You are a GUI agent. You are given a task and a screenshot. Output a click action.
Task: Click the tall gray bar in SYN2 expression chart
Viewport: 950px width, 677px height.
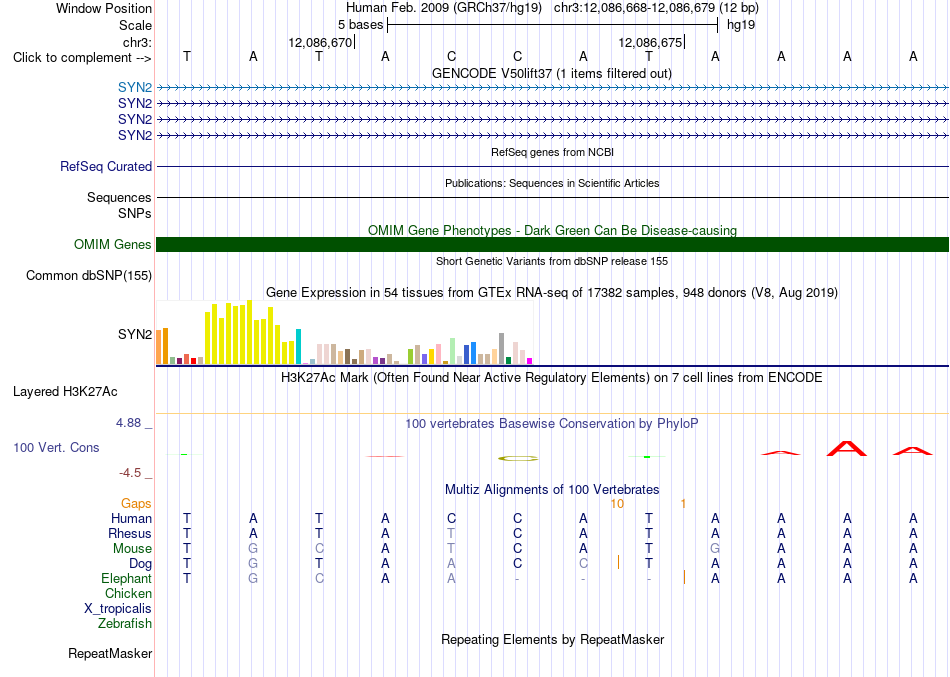pyautogui.click(x=502, y=349)
